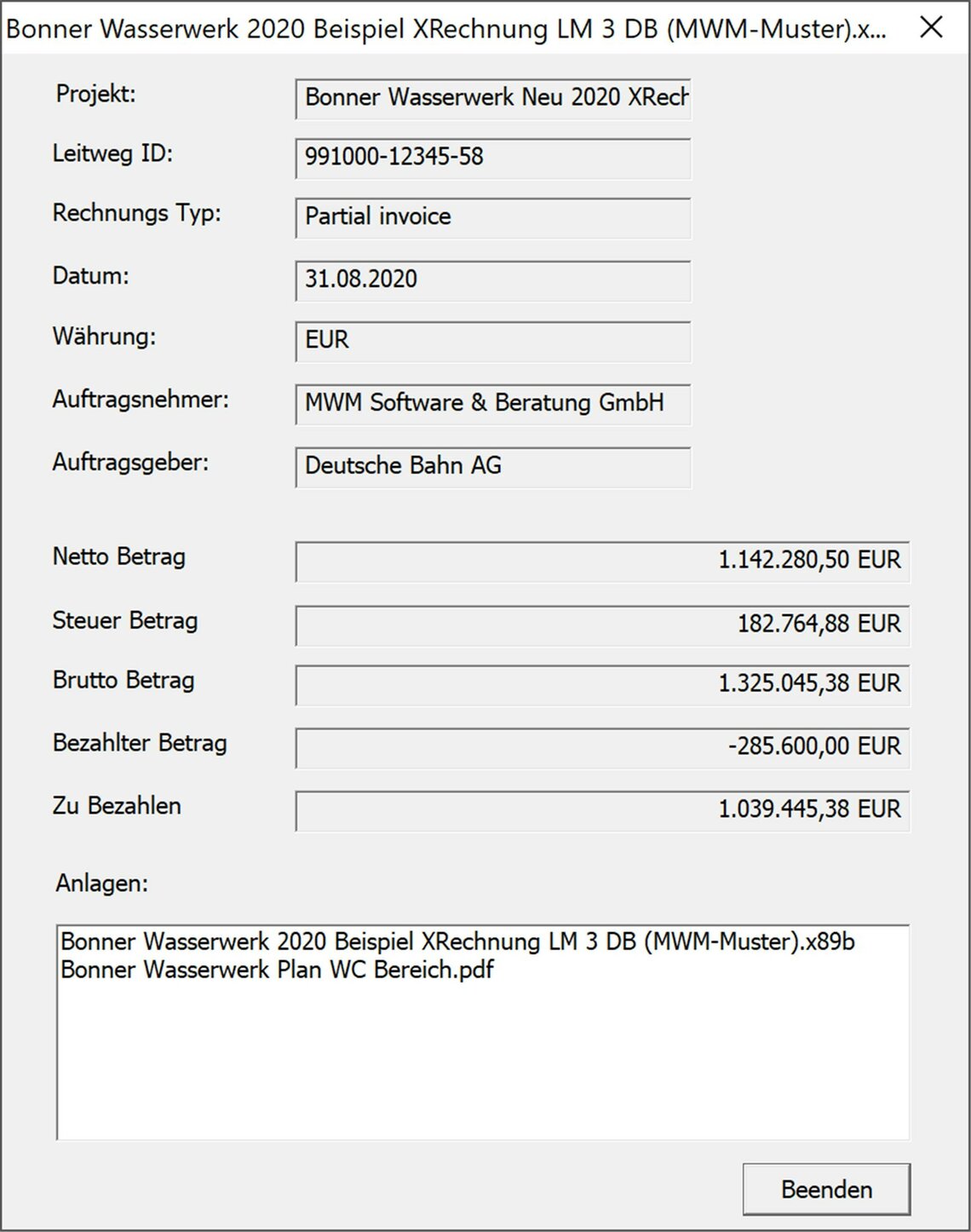Screen dimensions: 971x1232
Task: Click the Anlagen label
Action: click(102, 884)
